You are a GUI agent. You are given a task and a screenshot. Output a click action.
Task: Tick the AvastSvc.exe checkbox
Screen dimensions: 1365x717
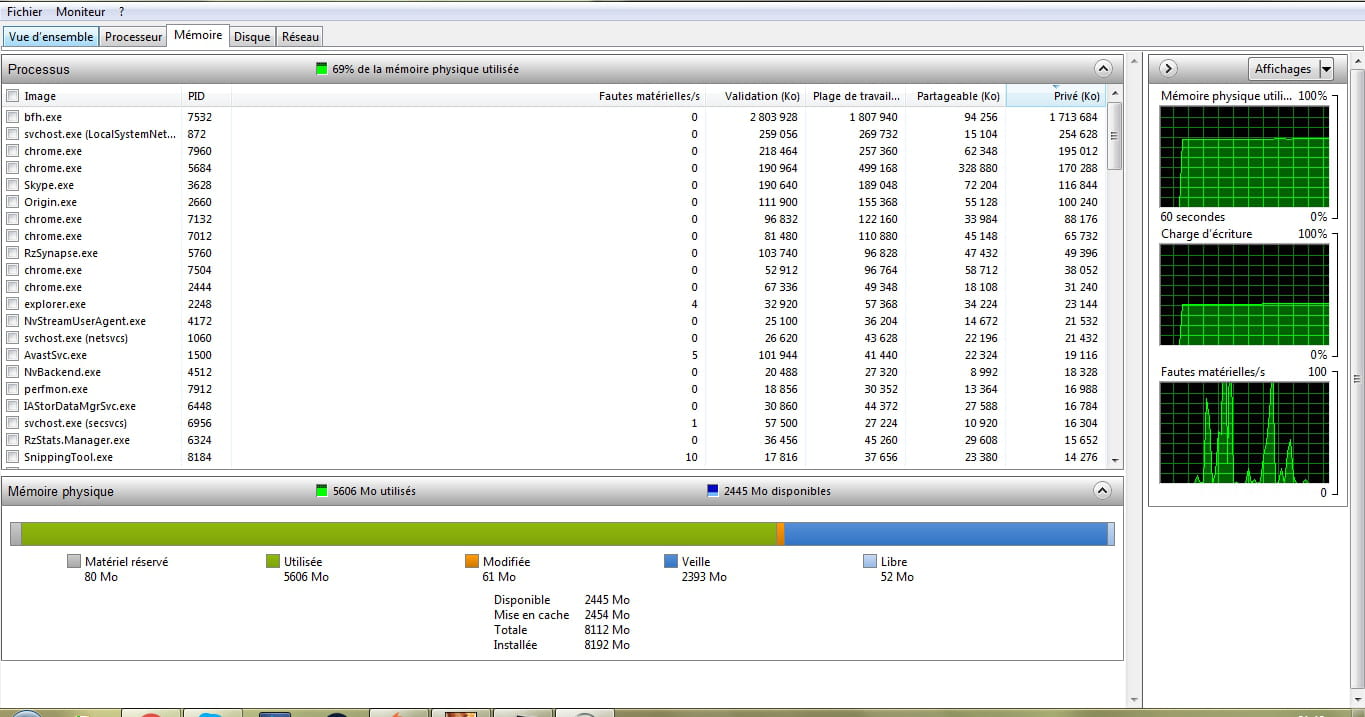point(13,355)
